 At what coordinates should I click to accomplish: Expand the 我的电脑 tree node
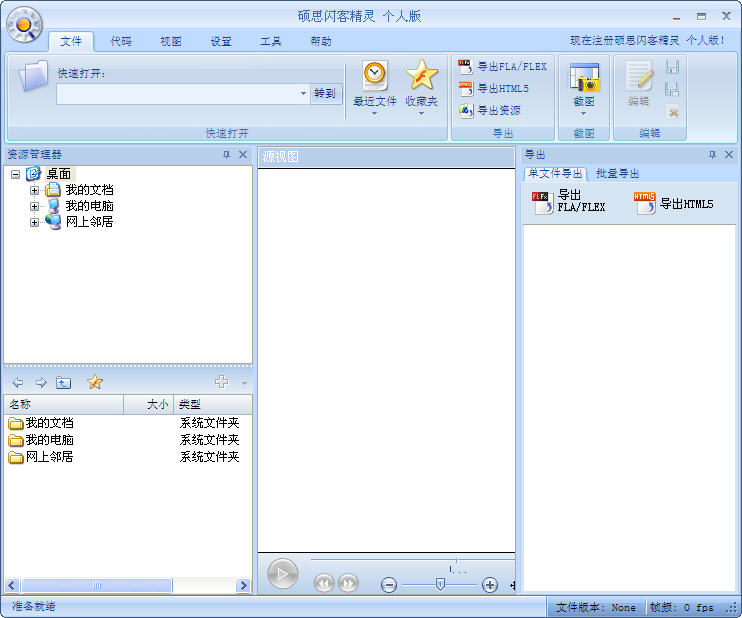34,206
